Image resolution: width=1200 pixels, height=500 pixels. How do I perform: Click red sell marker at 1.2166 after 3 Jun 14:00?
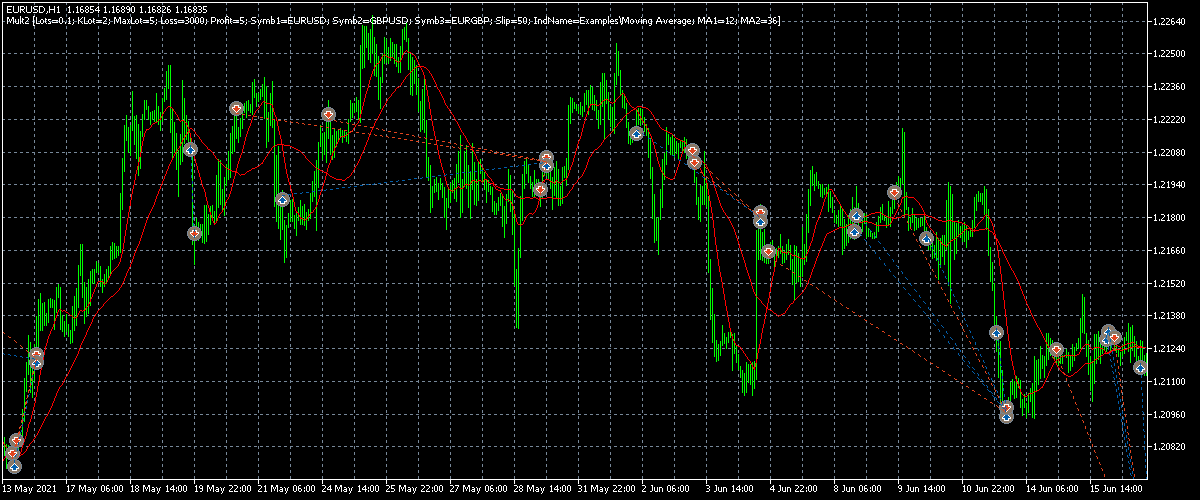pyautogui.click(x=768, y=252)
